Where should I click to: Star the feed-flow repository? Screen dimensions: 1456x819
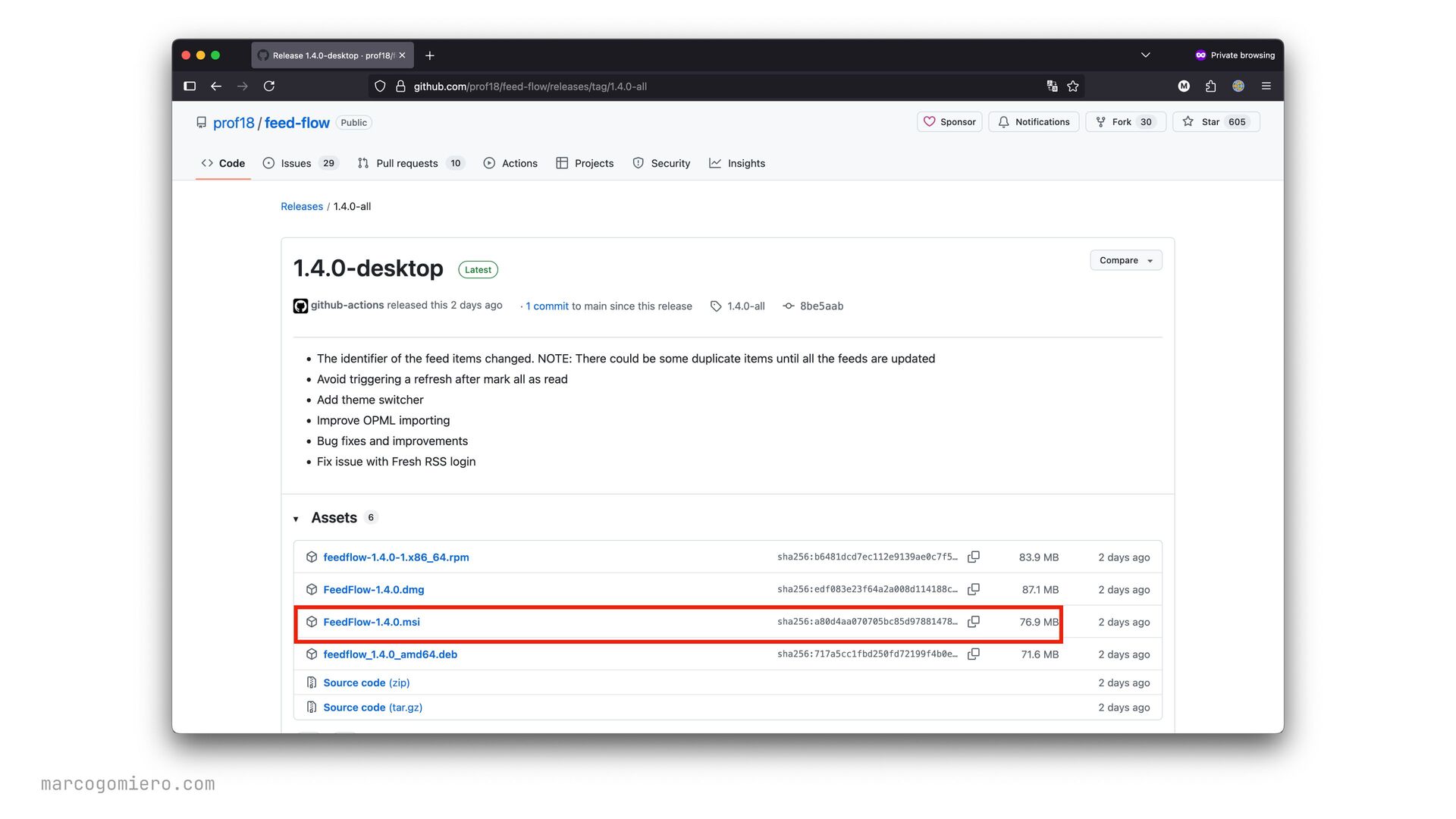(x=1216, y=122)
